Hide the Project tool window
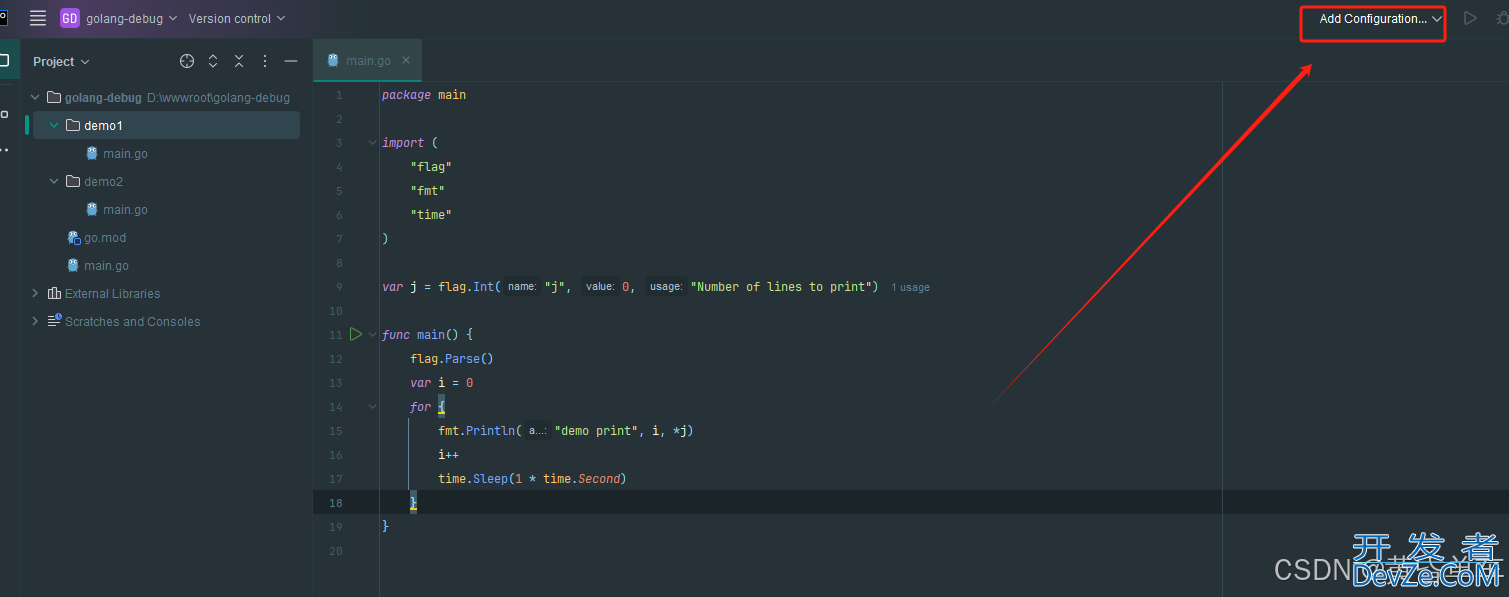 click(291, 61)
